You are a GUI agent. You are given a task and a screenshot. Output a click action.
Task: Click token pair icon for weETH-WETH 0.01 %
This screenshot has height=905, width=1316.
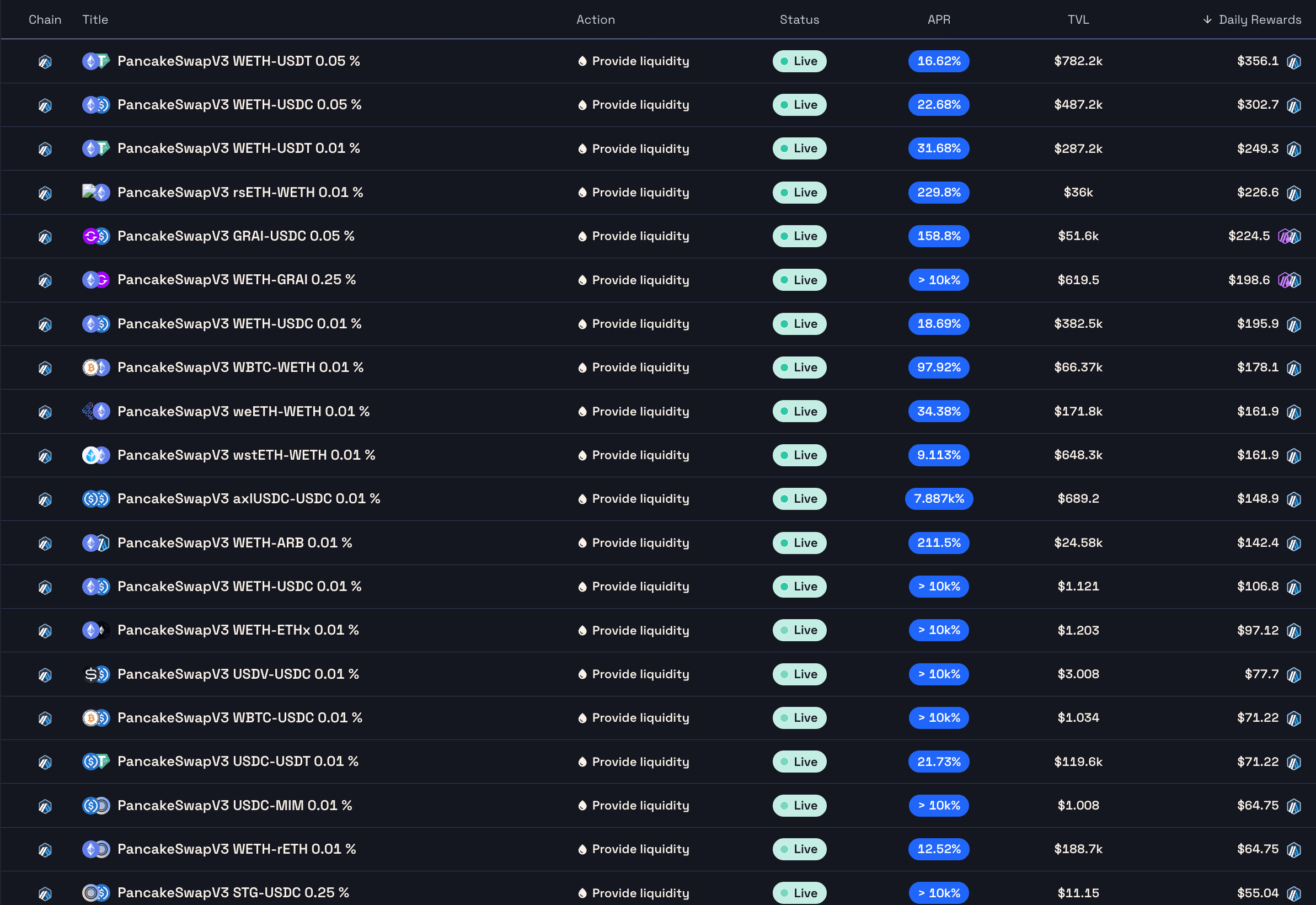coord(96,411)
